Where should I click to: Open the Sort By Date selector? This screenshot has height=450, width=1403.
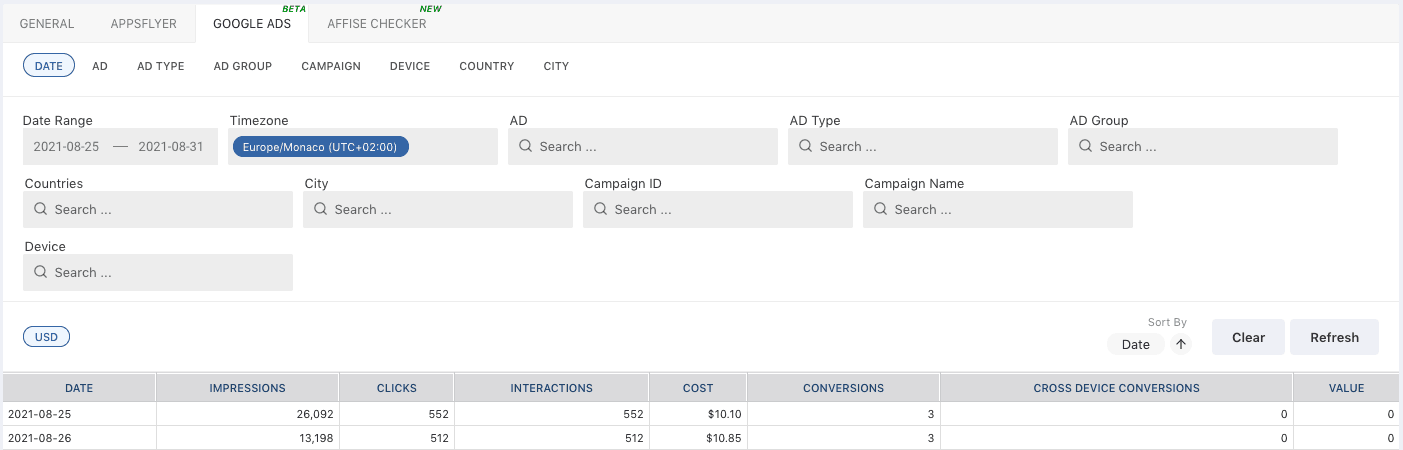click(1136, 344)
